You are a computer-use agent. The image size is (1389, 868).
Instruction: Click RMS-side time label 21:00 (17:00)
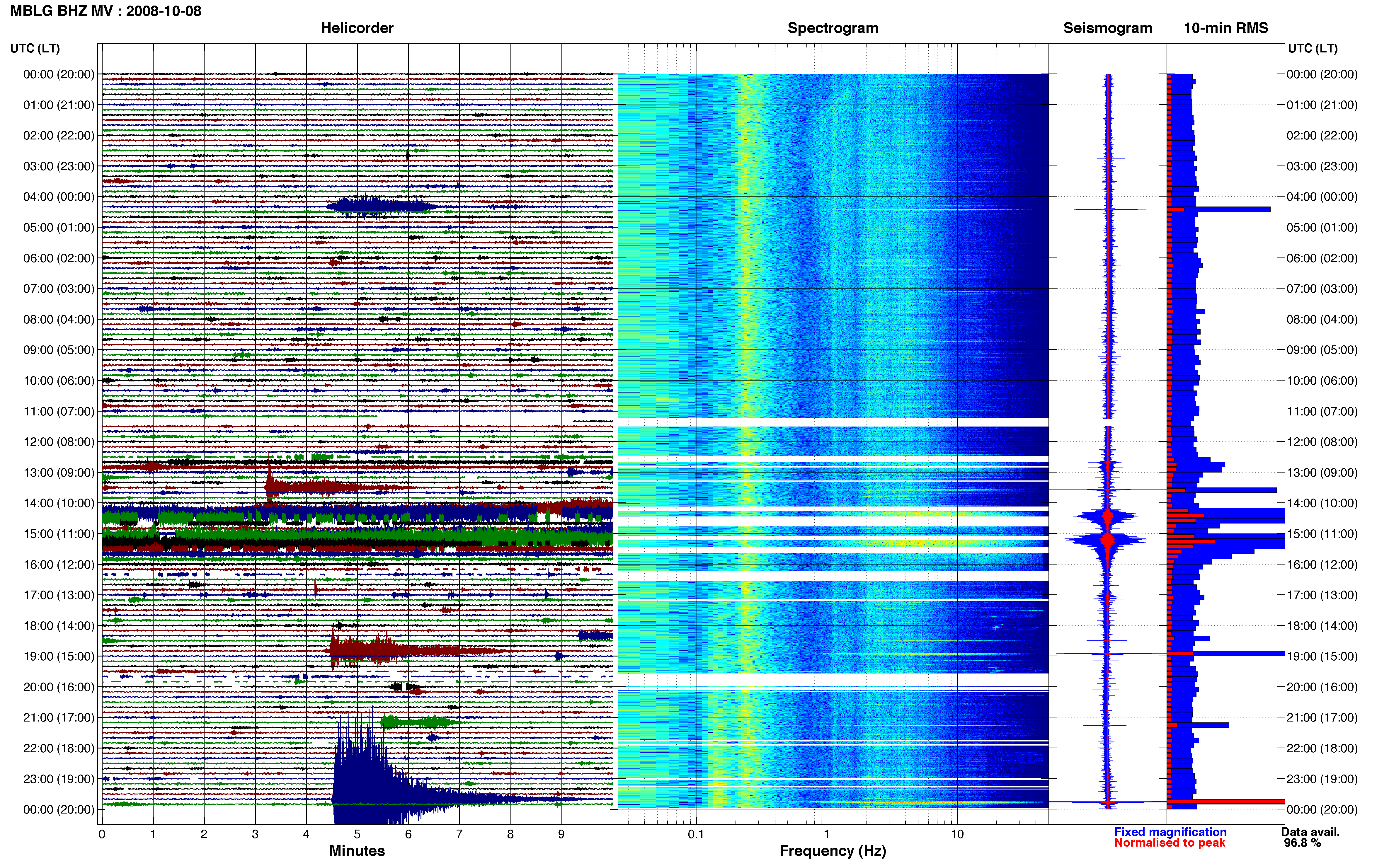pyautogui.click(x=1322, y=718)
